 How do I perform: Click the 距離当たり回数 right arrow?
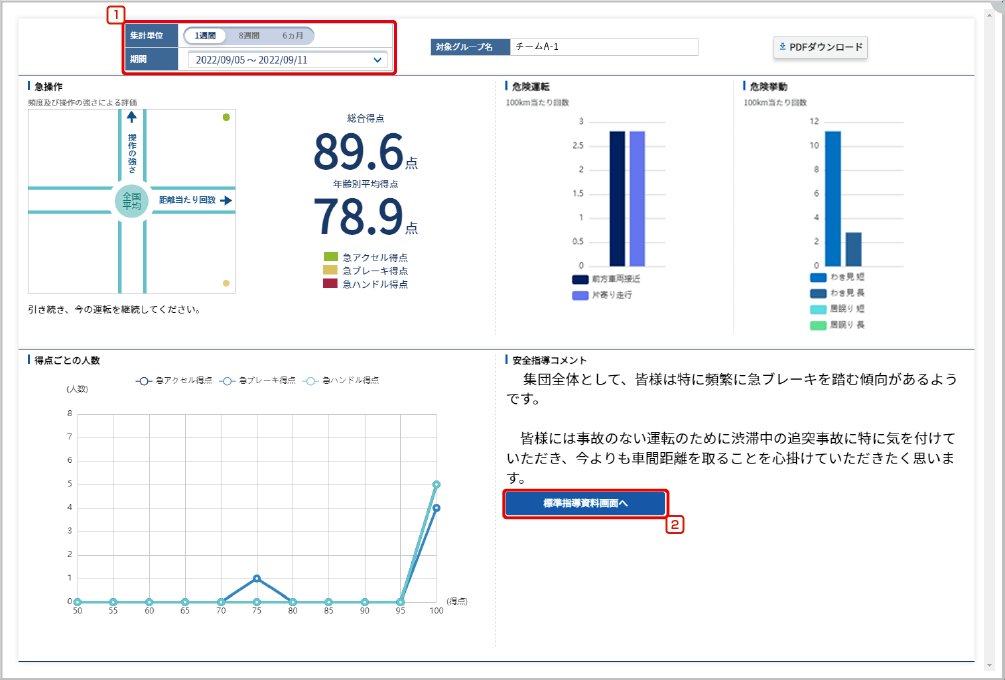[226, 200]
